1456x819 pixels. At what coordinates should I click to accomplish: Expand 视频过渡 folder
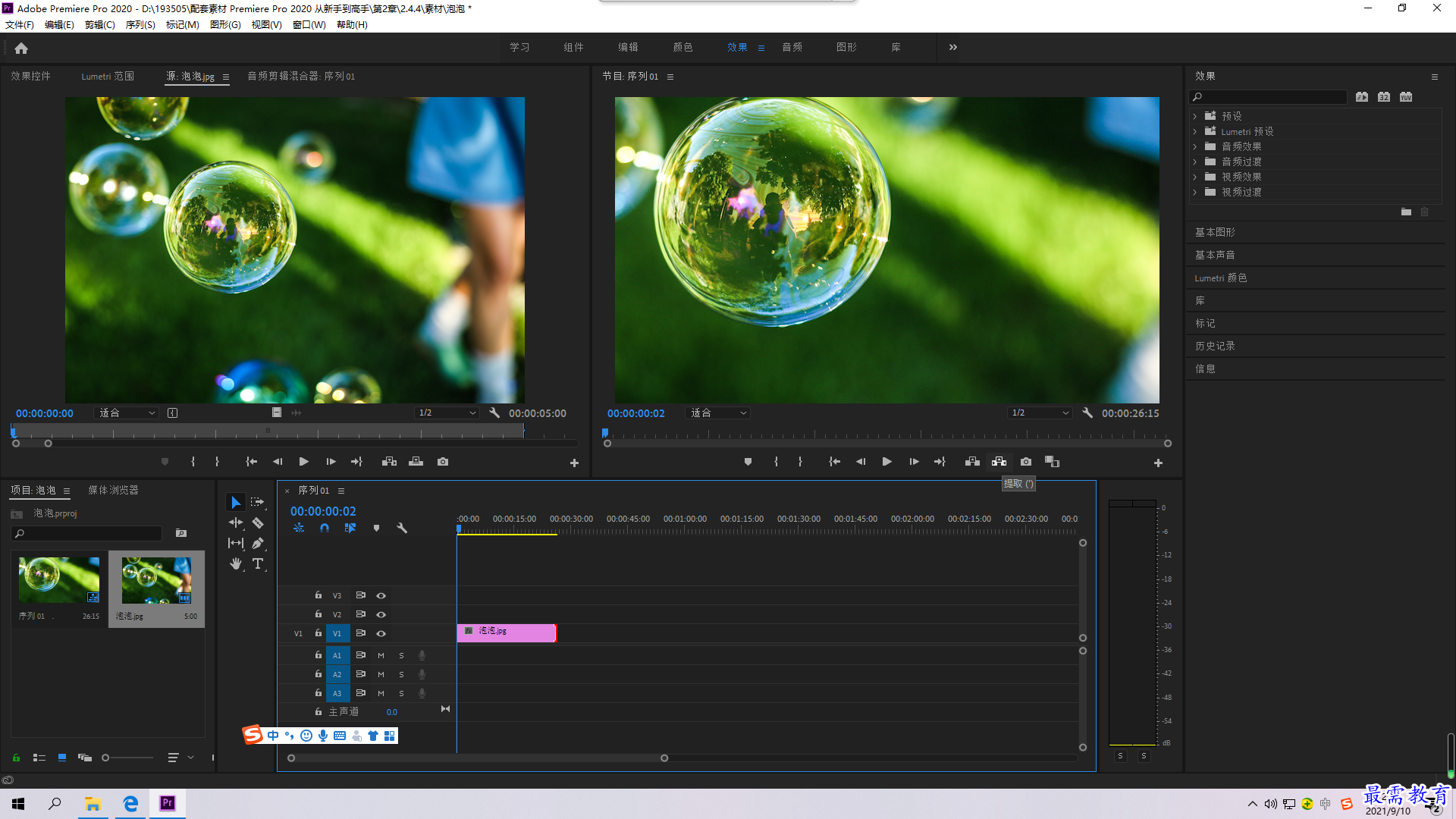click(x=1195, y=192)
